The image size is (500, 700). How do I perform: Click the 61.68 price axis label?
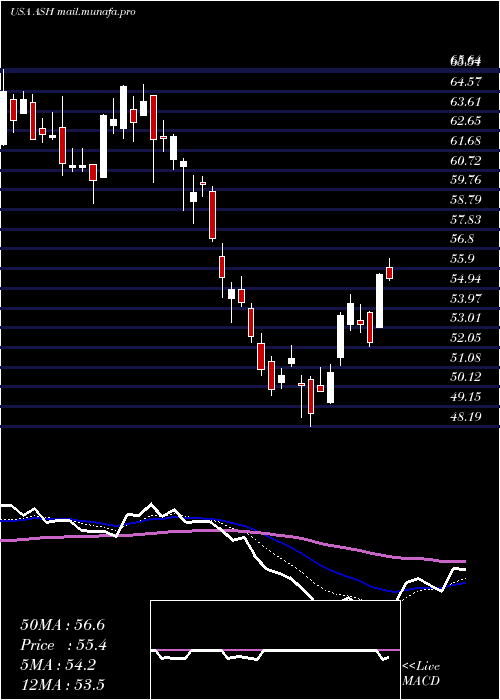tap(466, 141)
